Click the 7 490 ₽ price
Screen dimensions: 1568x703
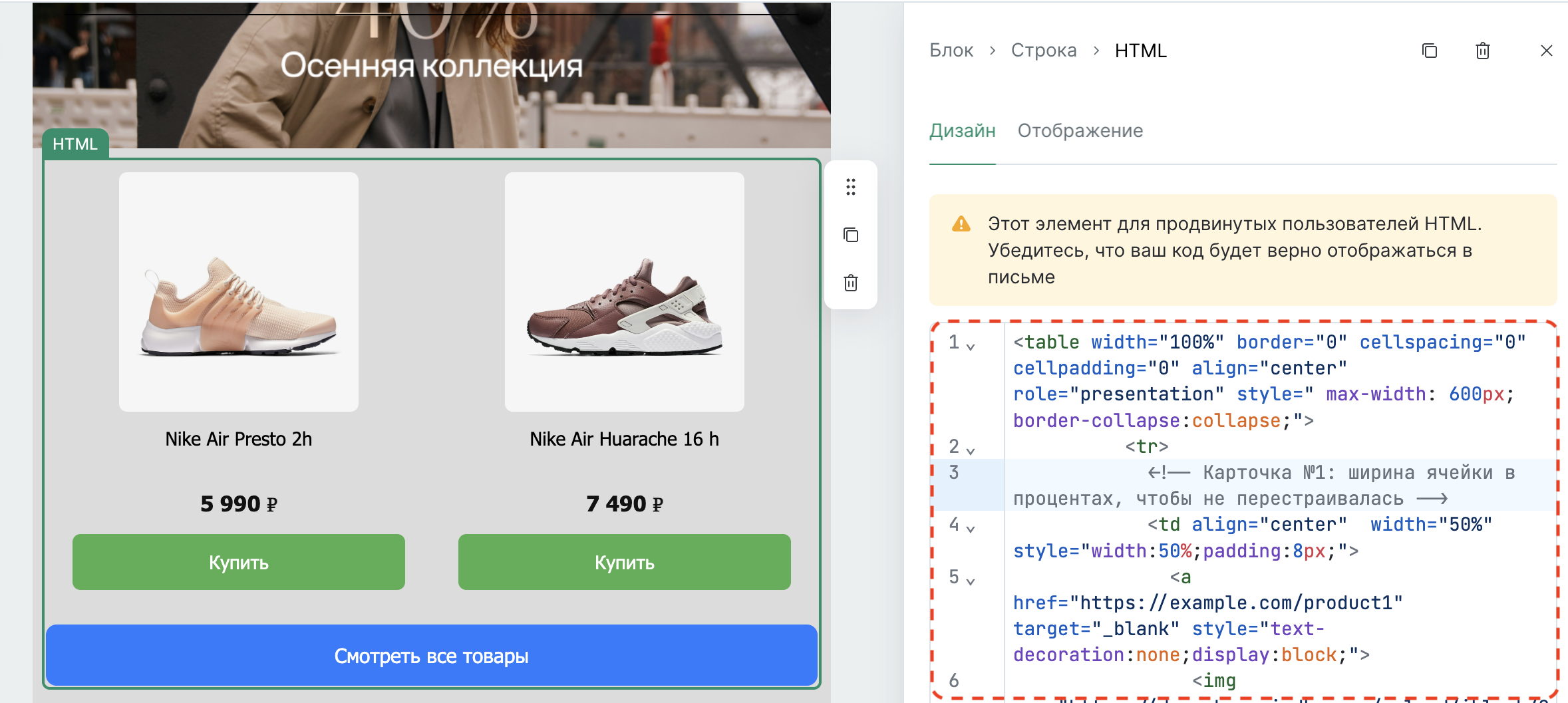[625, 503]
